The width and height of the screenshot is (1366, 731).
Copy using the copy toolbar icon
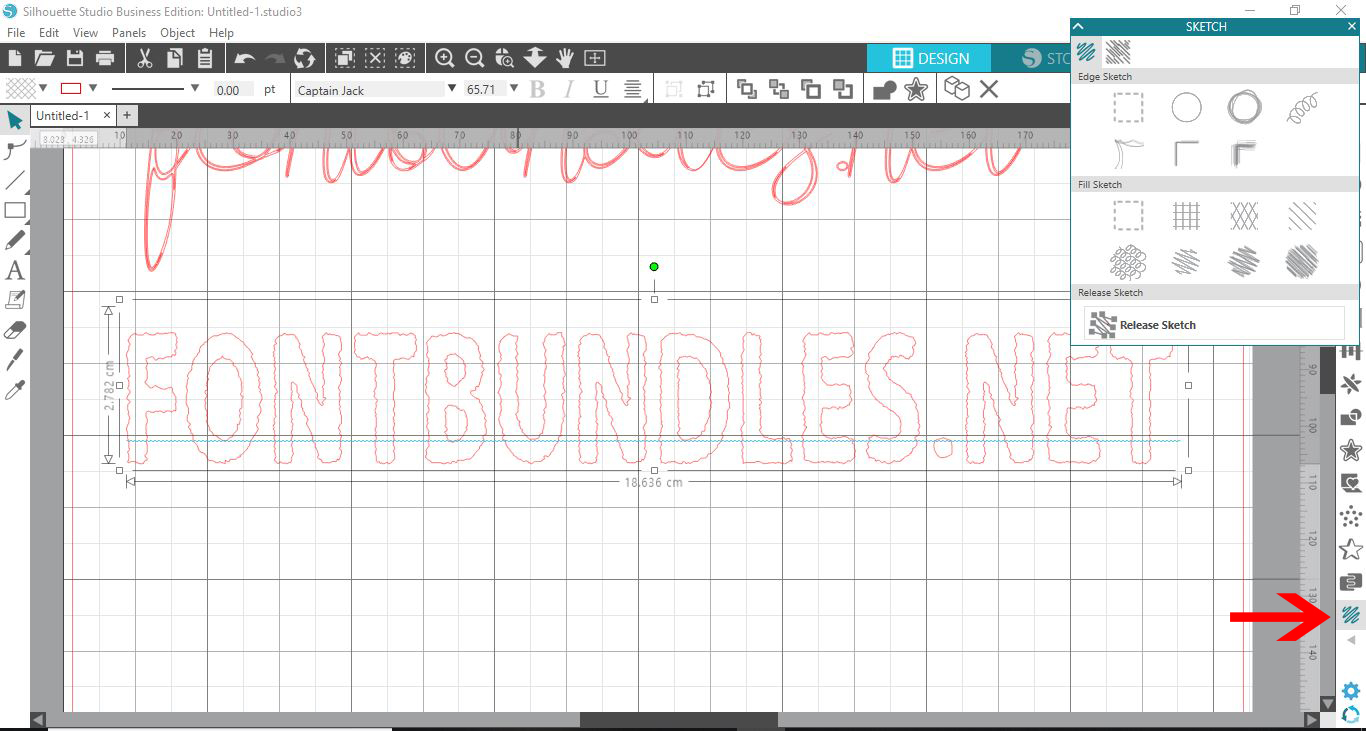coord(175,58)
